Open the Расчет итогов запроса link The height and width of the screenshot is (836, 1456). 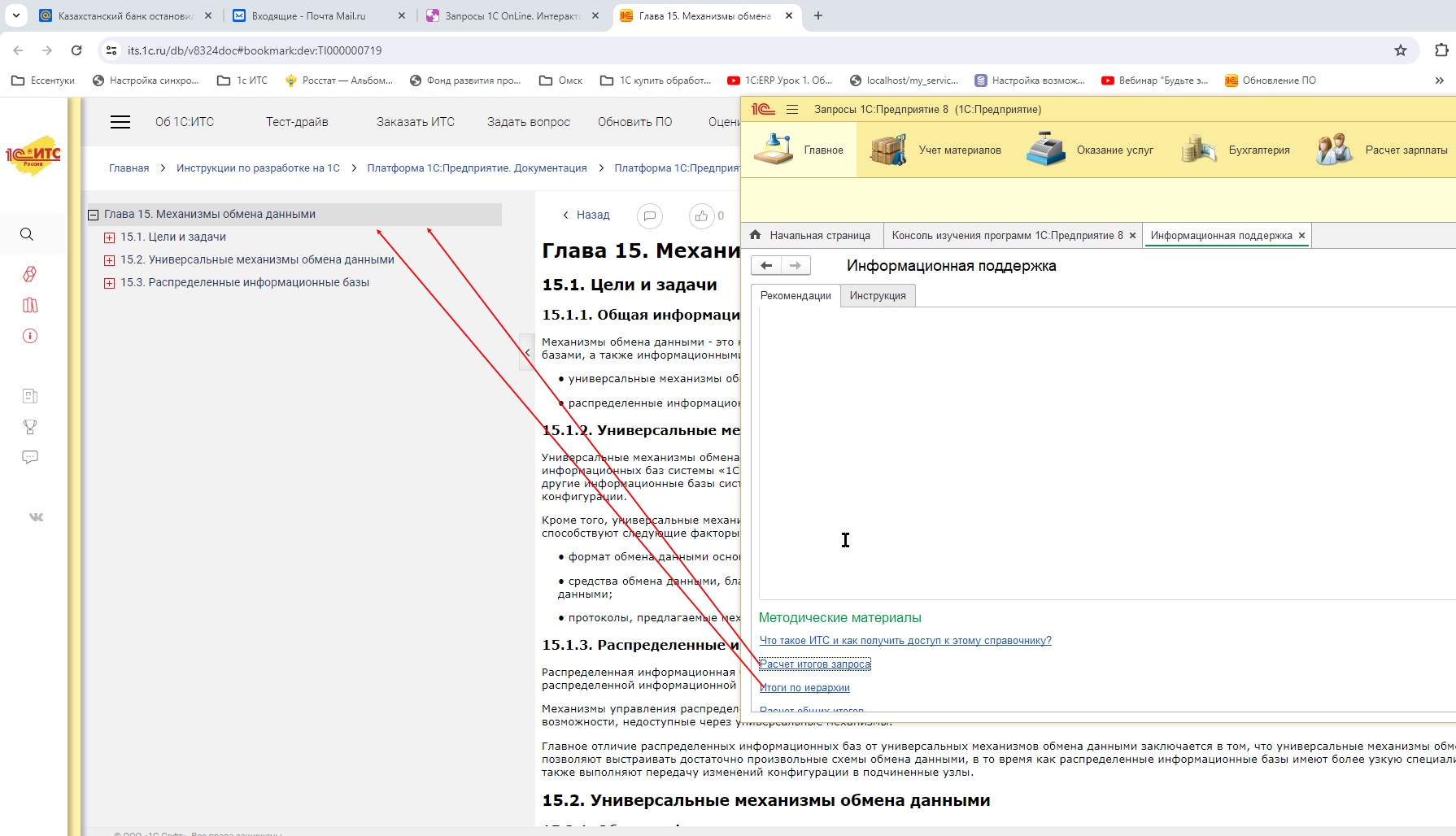click(x=815, y=664)
